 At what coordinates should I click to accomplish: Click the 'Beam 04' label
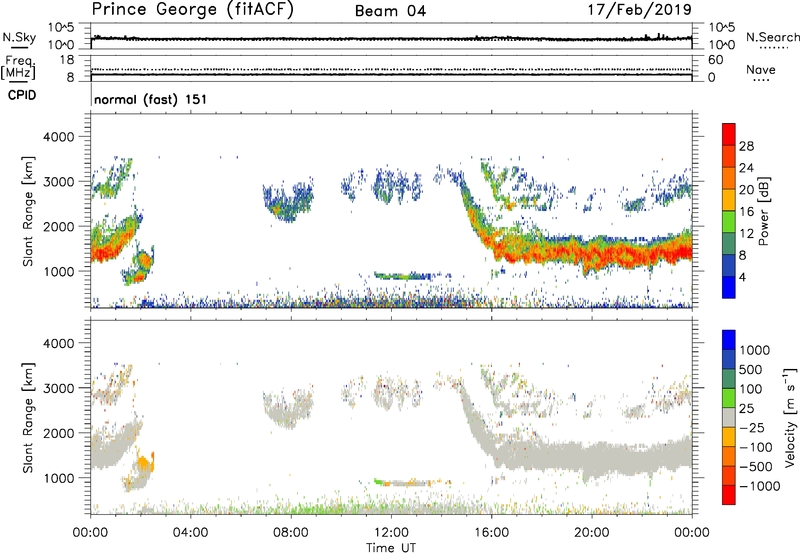coord(390,11)
